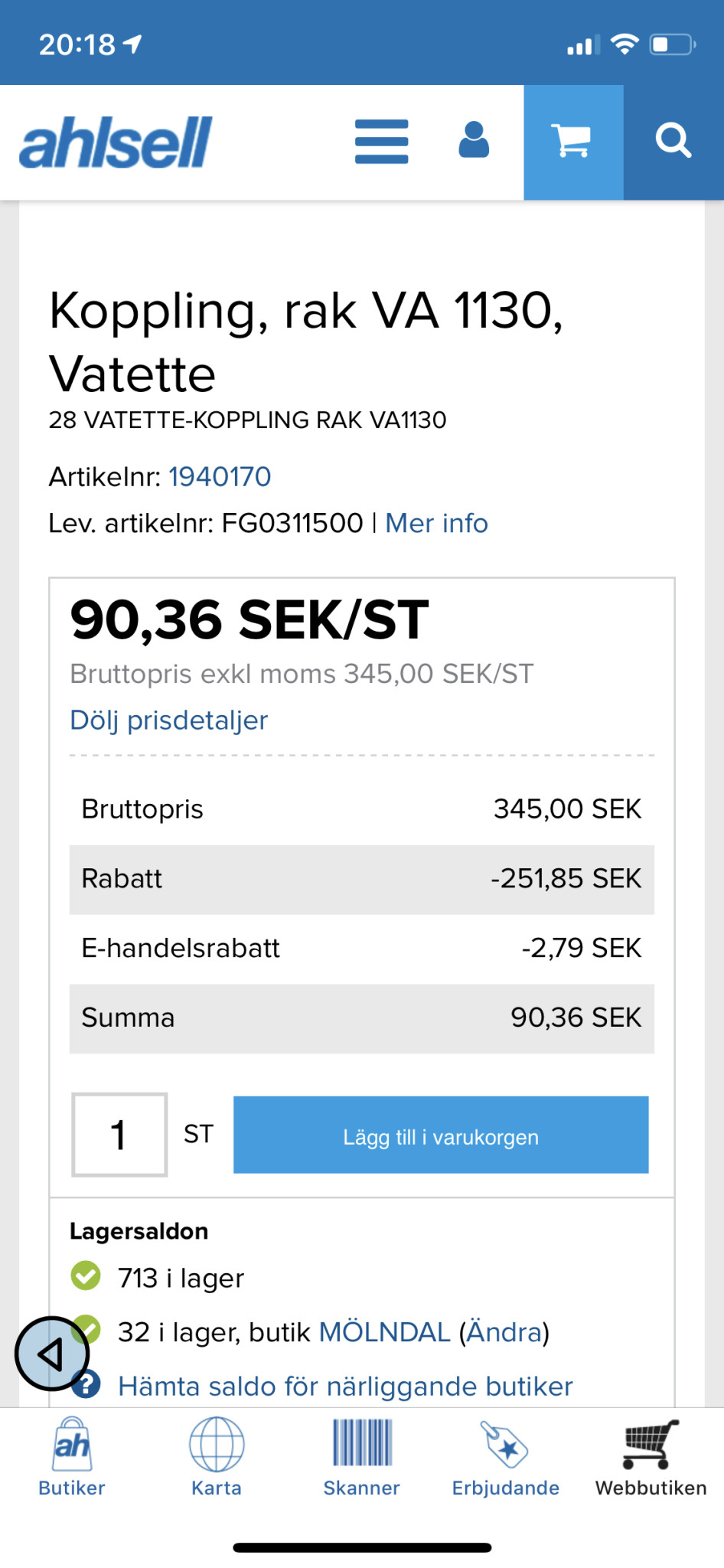Collapse price details via Dölj prisdetaljer
The height and width of the screenshot is (1568, 724).
coord(169,720)
